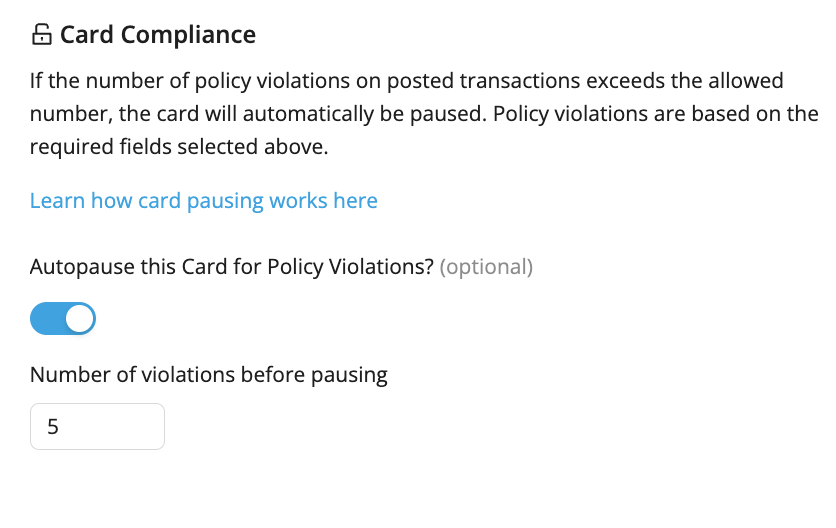Viewport: 836px width, 528px height.
Task: Click the Autopause this Card for Policy Violations label
Action: point(232,267)
